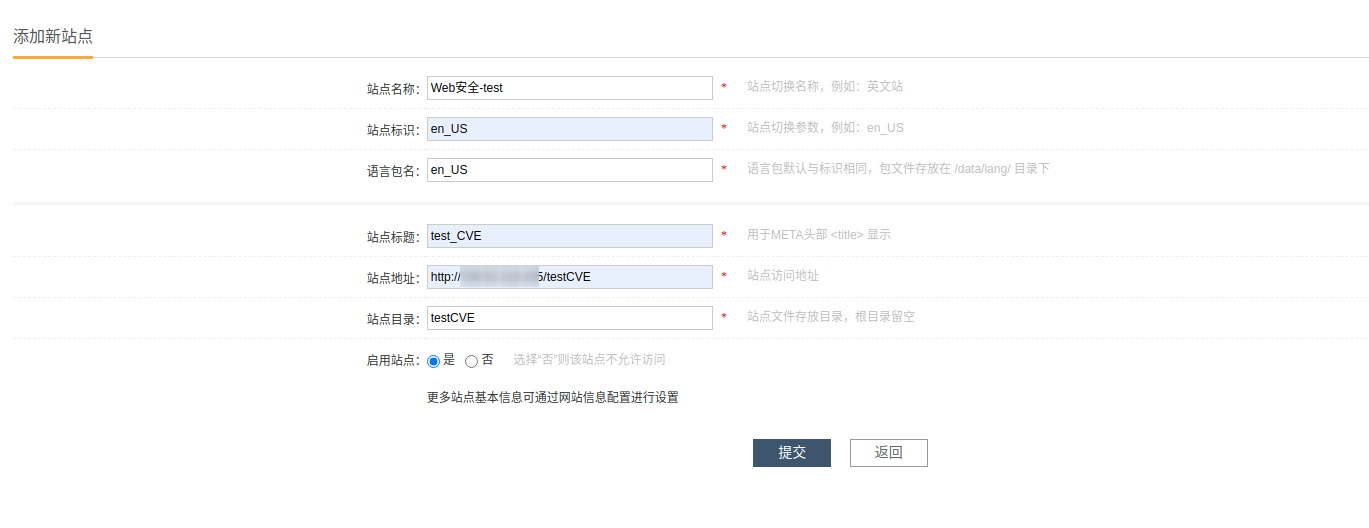This screenshot has height=528, width=1369.
Task: Click the 站点名称 input field
Action: click(x=569, y=88)
